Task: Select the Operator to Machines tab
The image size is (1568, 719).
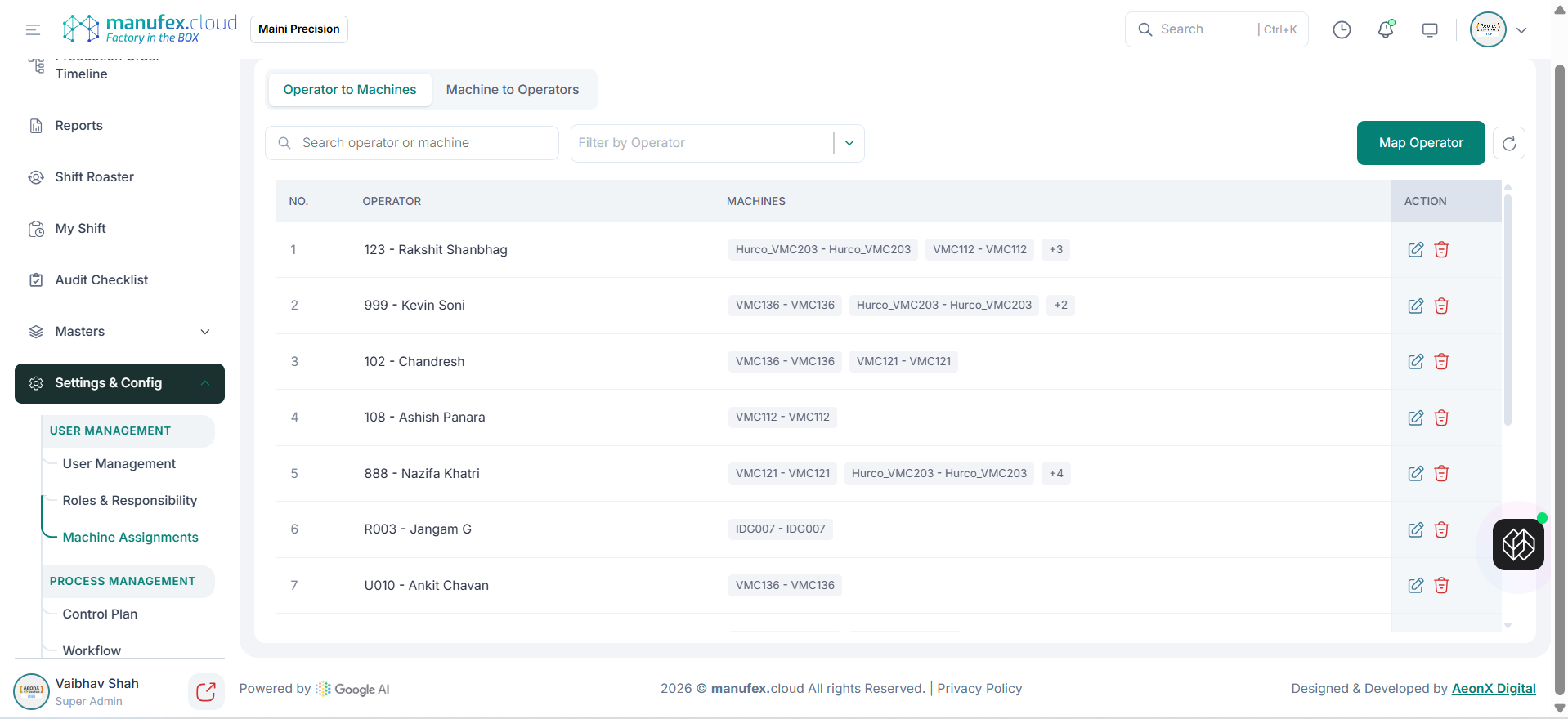Action: coord(349,90)
